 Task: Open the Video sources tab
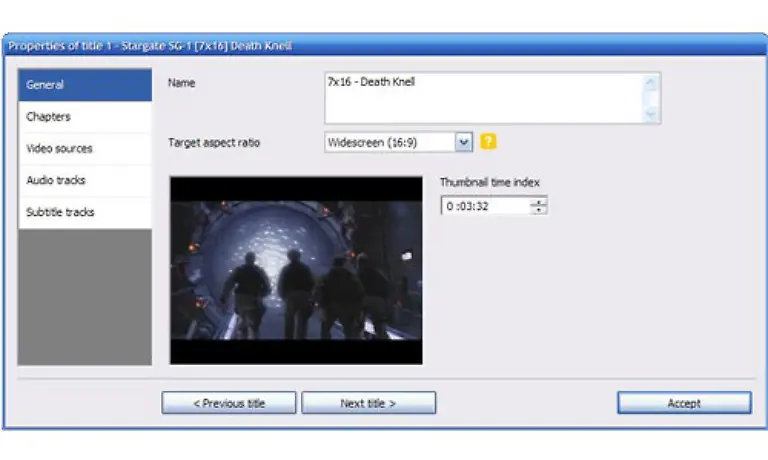(85, 148)
